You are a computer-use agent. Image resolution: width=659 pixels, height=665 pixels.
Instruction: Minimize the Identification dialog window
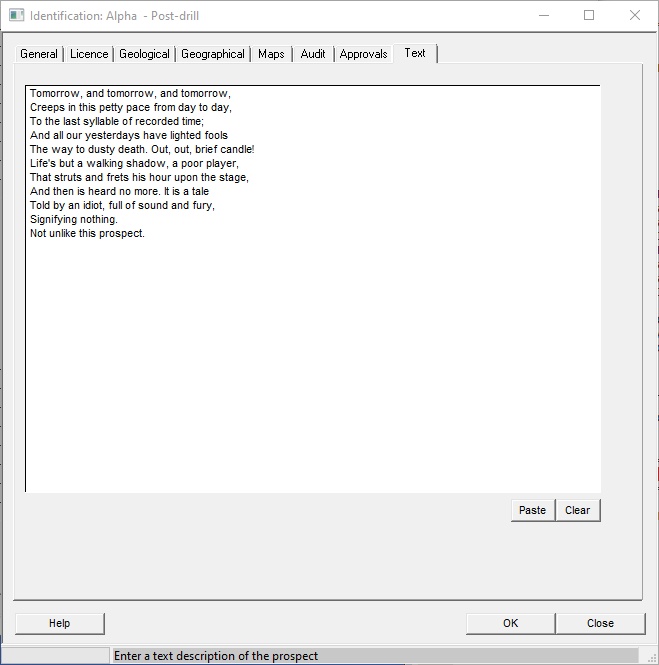click(543, 16)
